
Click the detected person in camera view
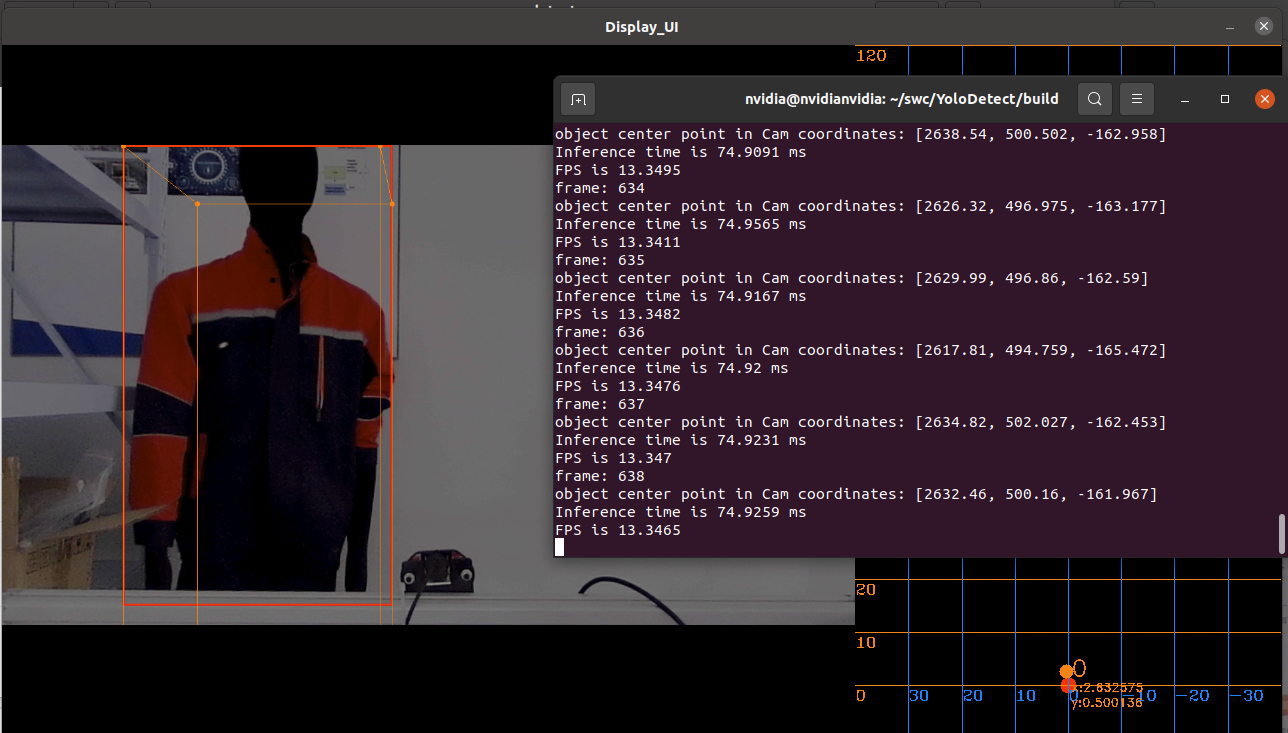point(258,375)
